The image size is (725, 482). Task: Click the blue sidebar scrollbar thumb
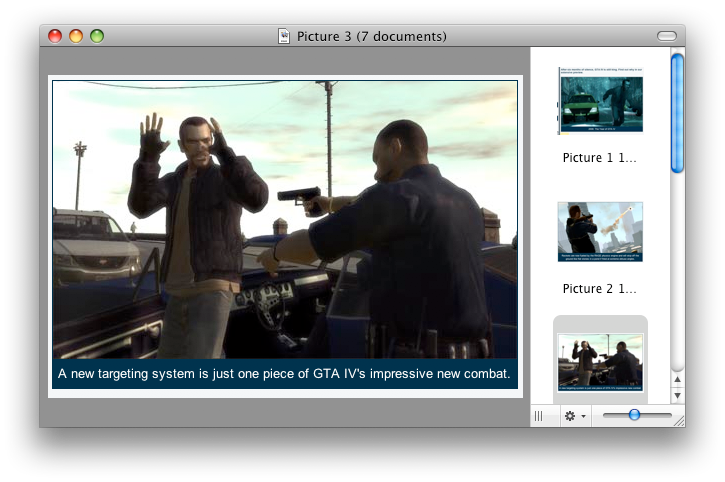pyautogui.click(x=677, y=113)
